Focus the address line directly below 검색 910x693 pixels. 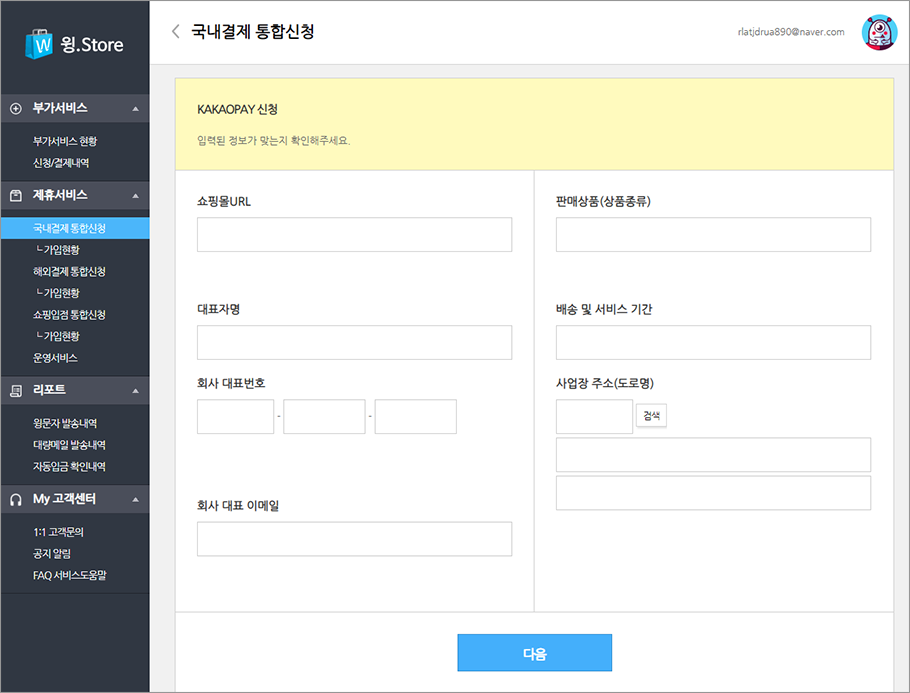(x=713, y=454)
